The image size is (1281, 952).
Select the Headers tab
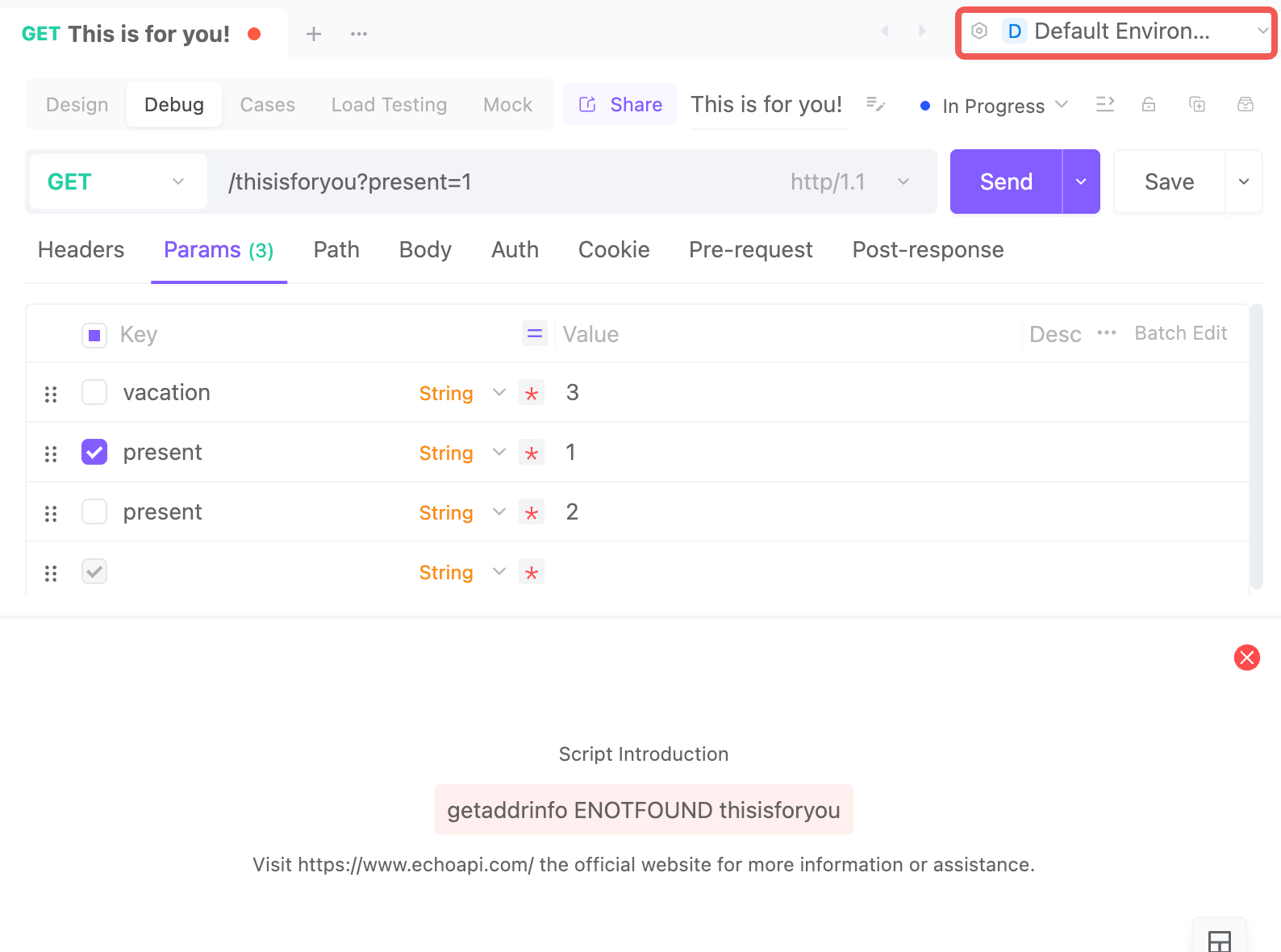81,250
